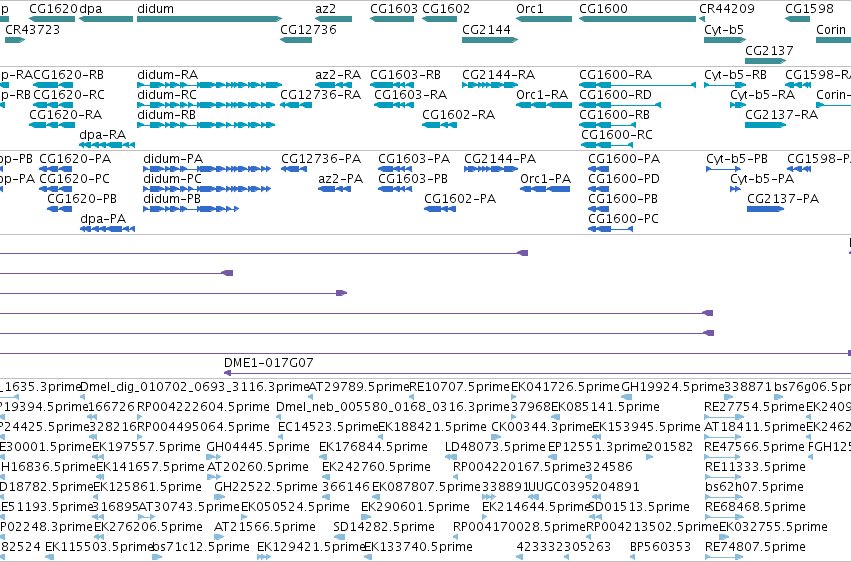Select EST label GH19924.5prime
The width and height of the screenshot is (851, 562).
[673, 386]
